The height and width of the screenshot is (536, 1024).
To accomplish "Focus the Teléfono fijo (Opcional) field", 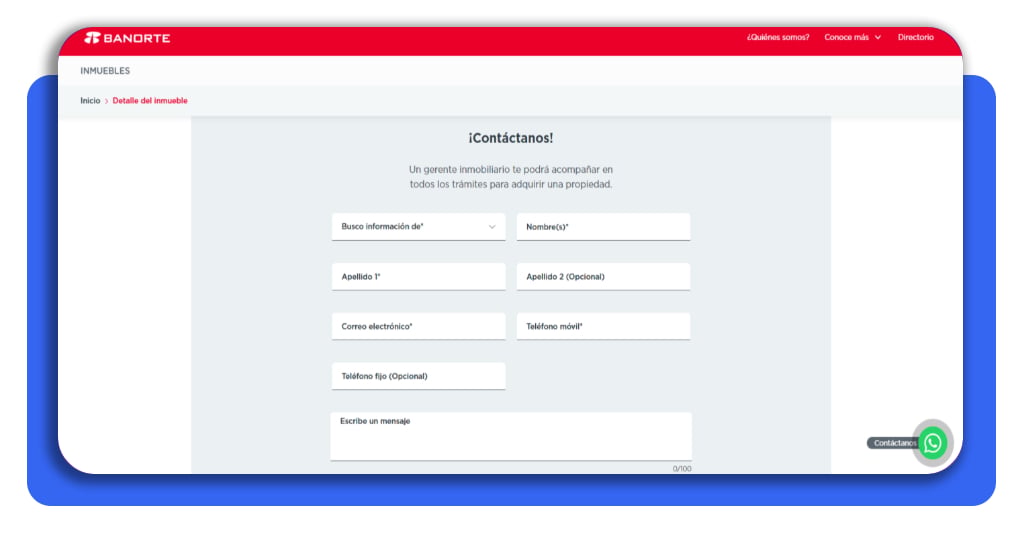I will 419,376.
